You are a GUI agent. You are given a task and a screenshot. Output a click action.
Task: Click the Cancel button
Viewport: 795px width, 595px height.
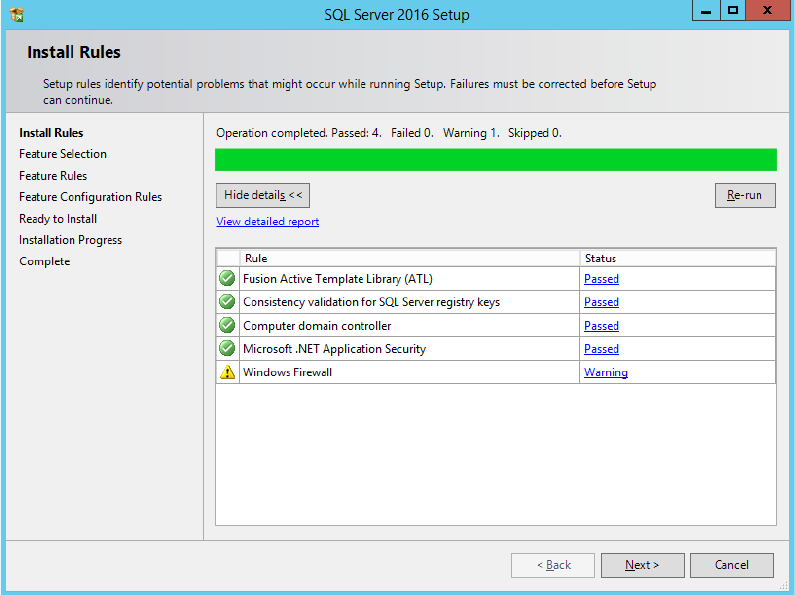[732, 565]
